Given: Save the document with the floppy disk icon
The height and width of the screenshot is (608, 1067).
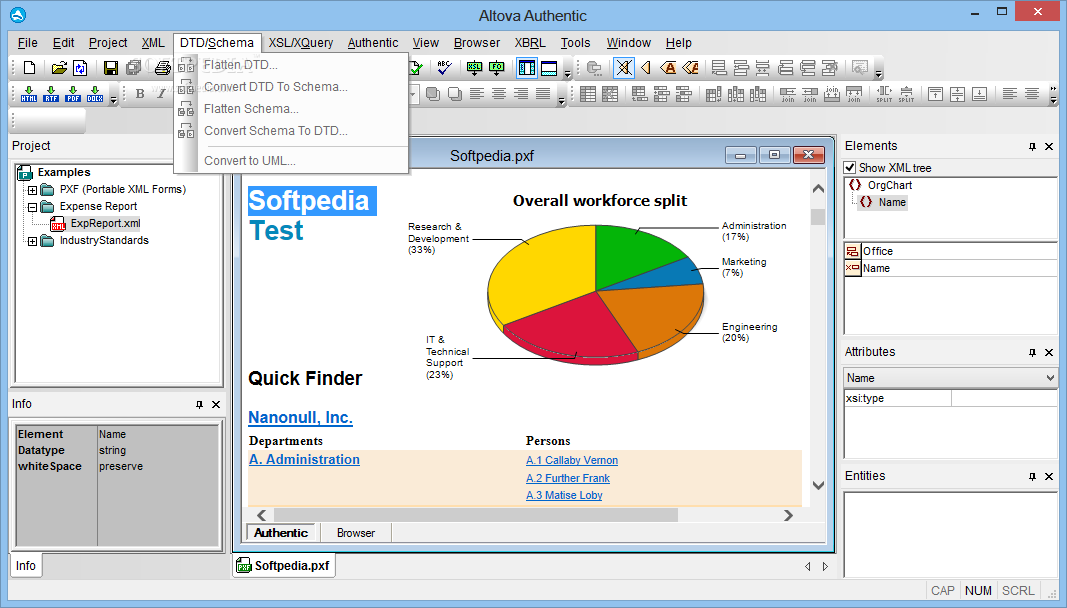Looking at the screenshot, I should [111, 67].
